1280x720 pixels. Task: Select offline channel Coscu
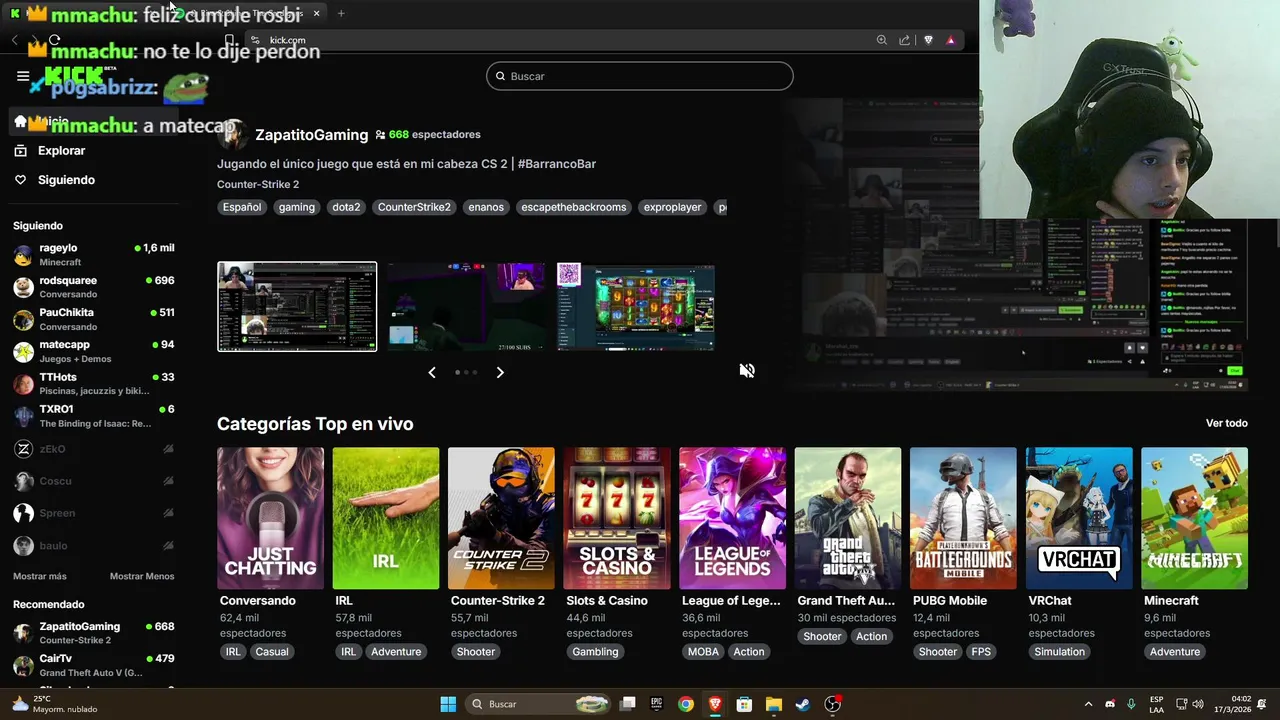coord(94,481)
